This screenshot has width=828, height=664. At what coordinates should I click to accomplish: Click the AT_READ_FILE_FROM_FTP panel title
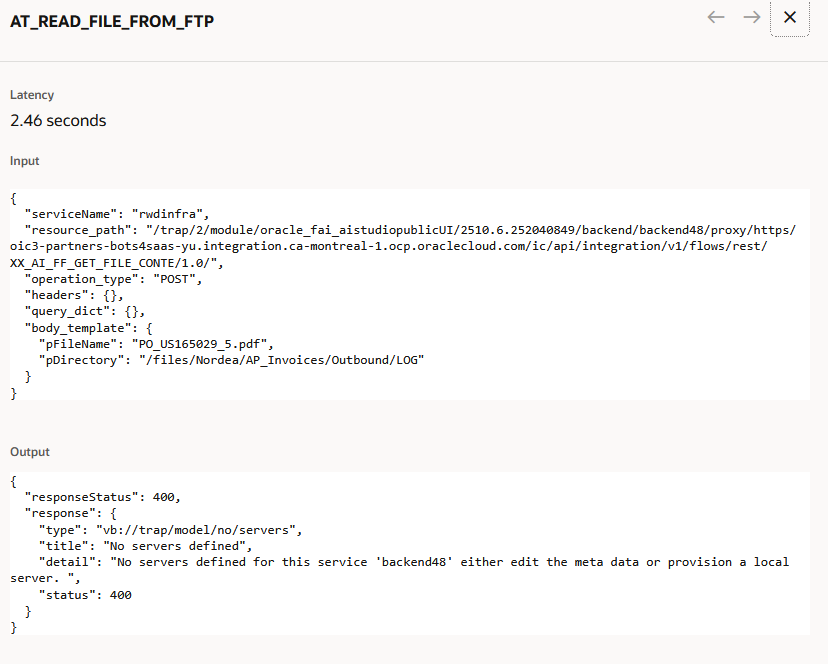coord(112,22)
